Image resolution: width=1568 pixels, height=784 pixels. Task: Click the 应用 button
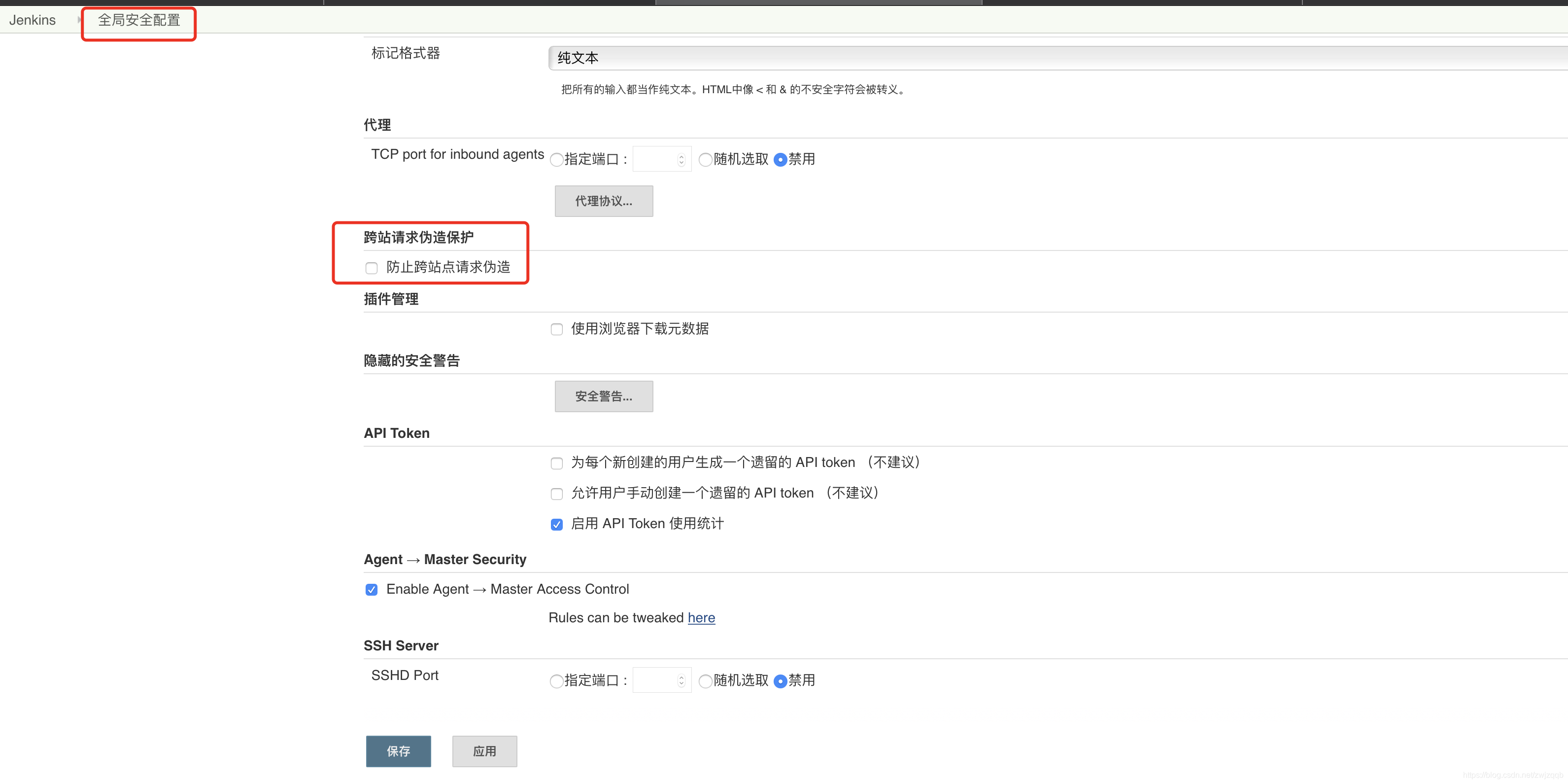click(x=484, y=751)
